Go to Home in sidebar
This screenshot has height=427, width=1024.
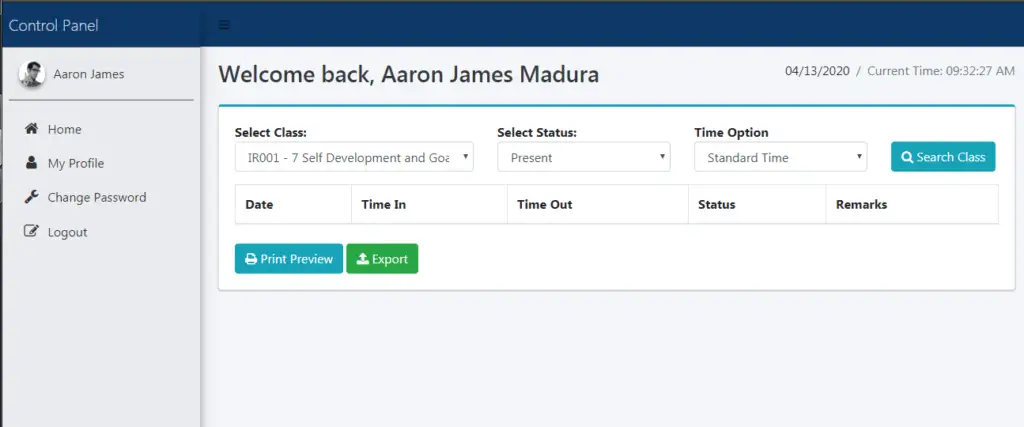pos(65,129)
